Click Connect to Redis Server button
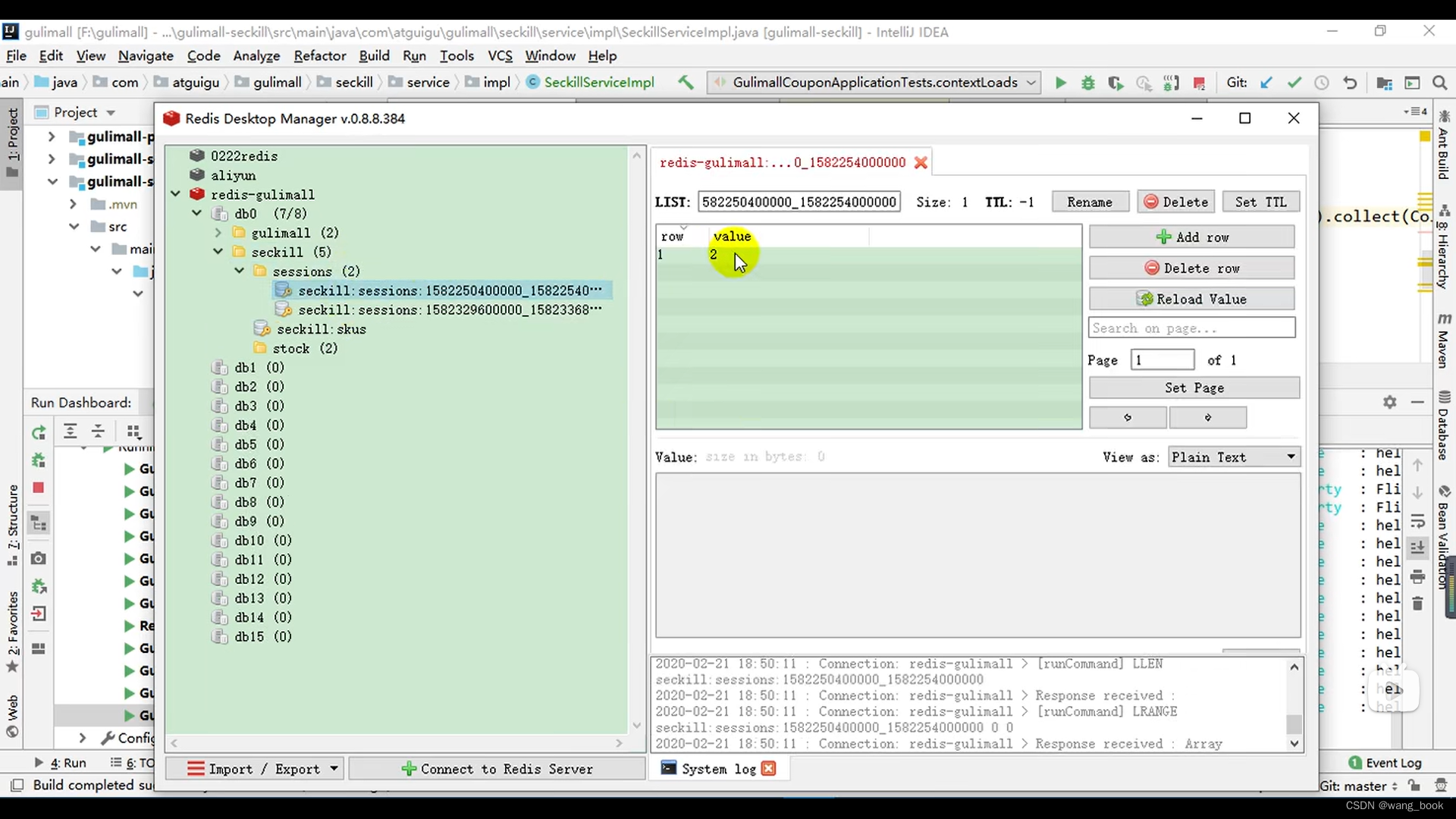1456x819 pixels. tap(497, 768)
